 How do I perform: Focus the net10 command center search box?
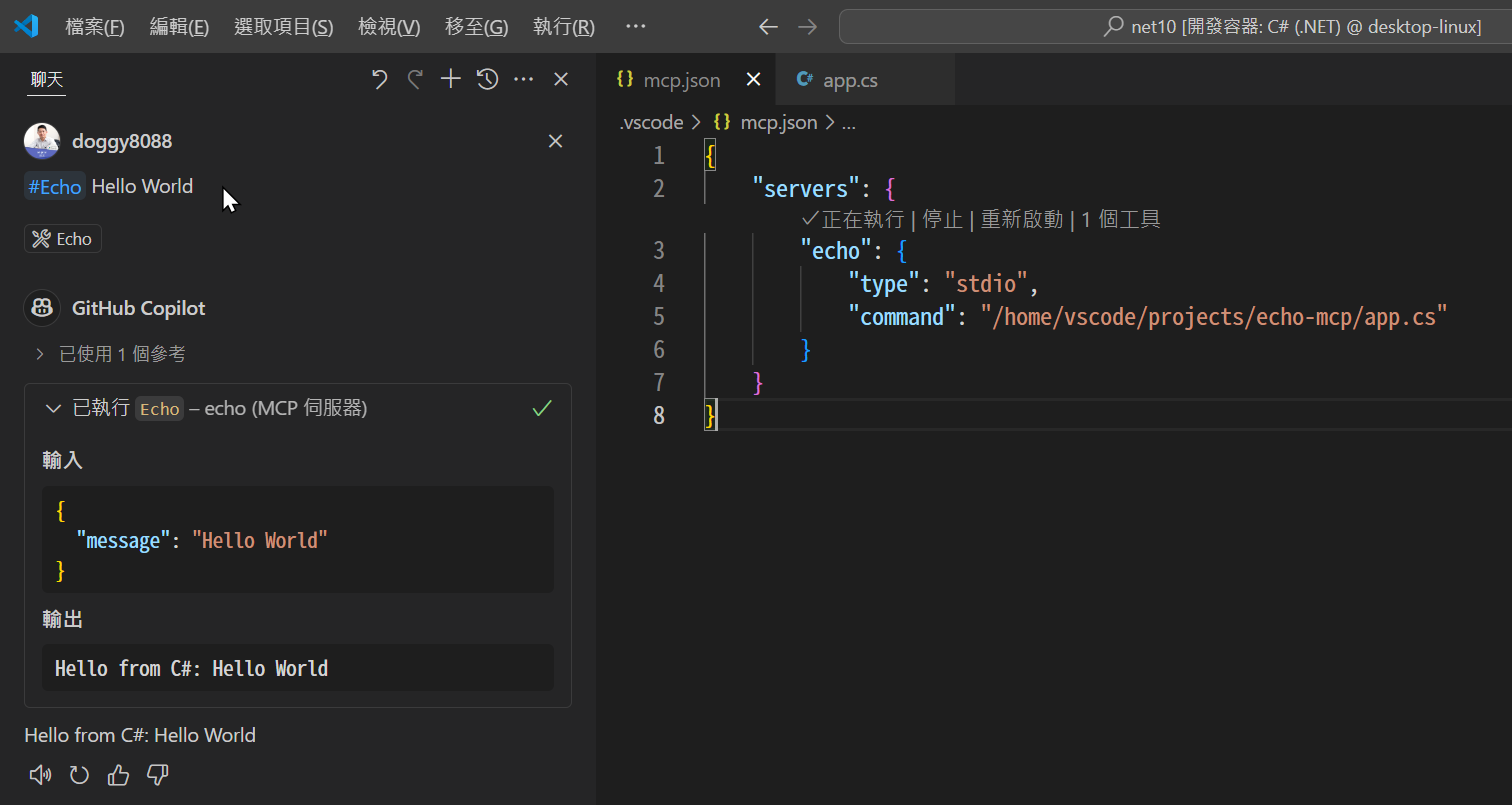pyautogui.click(x=1175, y=27)
